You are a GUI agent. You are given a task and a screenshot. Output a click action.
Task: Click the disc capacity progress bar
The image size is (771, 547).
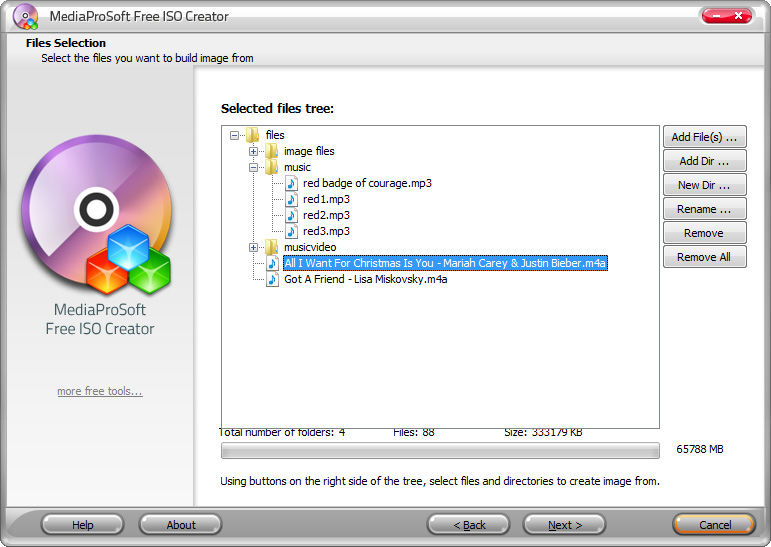(x=440, y=450)
